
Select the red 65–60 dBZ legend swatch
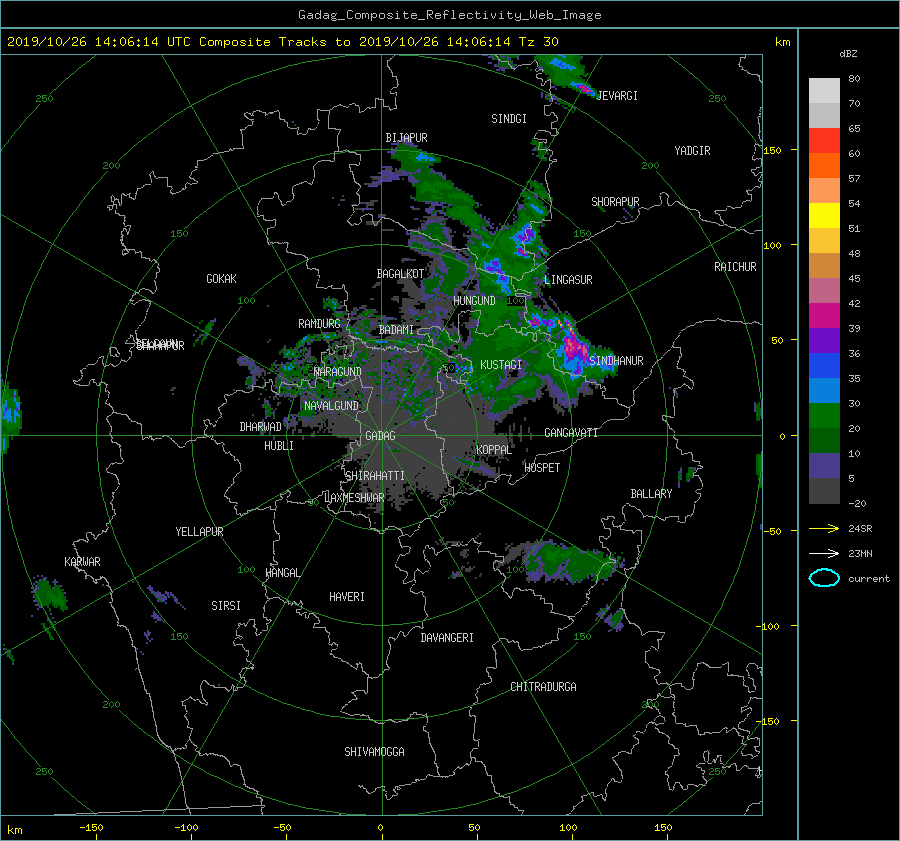pyautogui.click(x=824, y=141)
